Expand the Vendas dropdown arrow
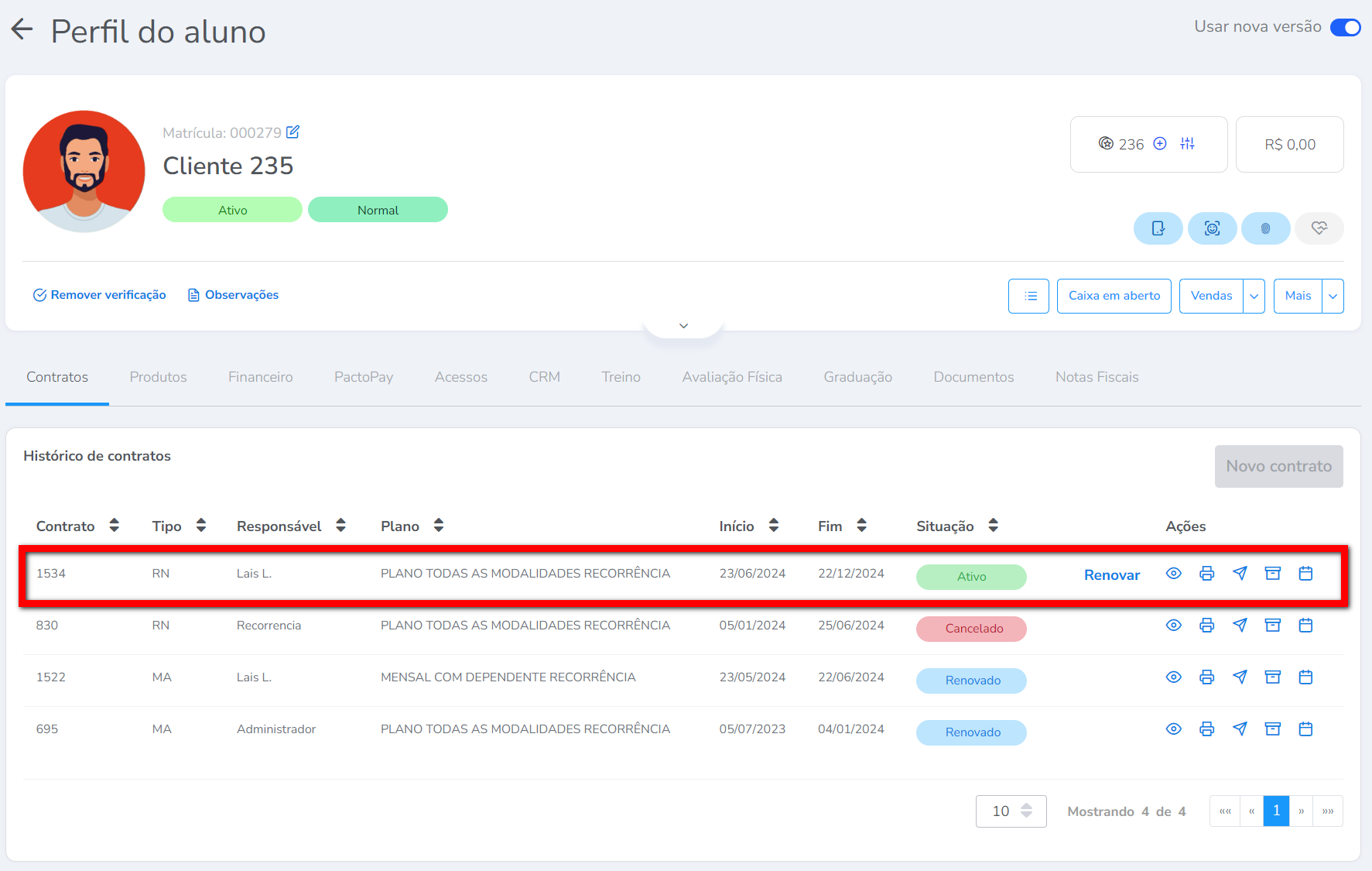1372x871 pixels. point(1254,297)
